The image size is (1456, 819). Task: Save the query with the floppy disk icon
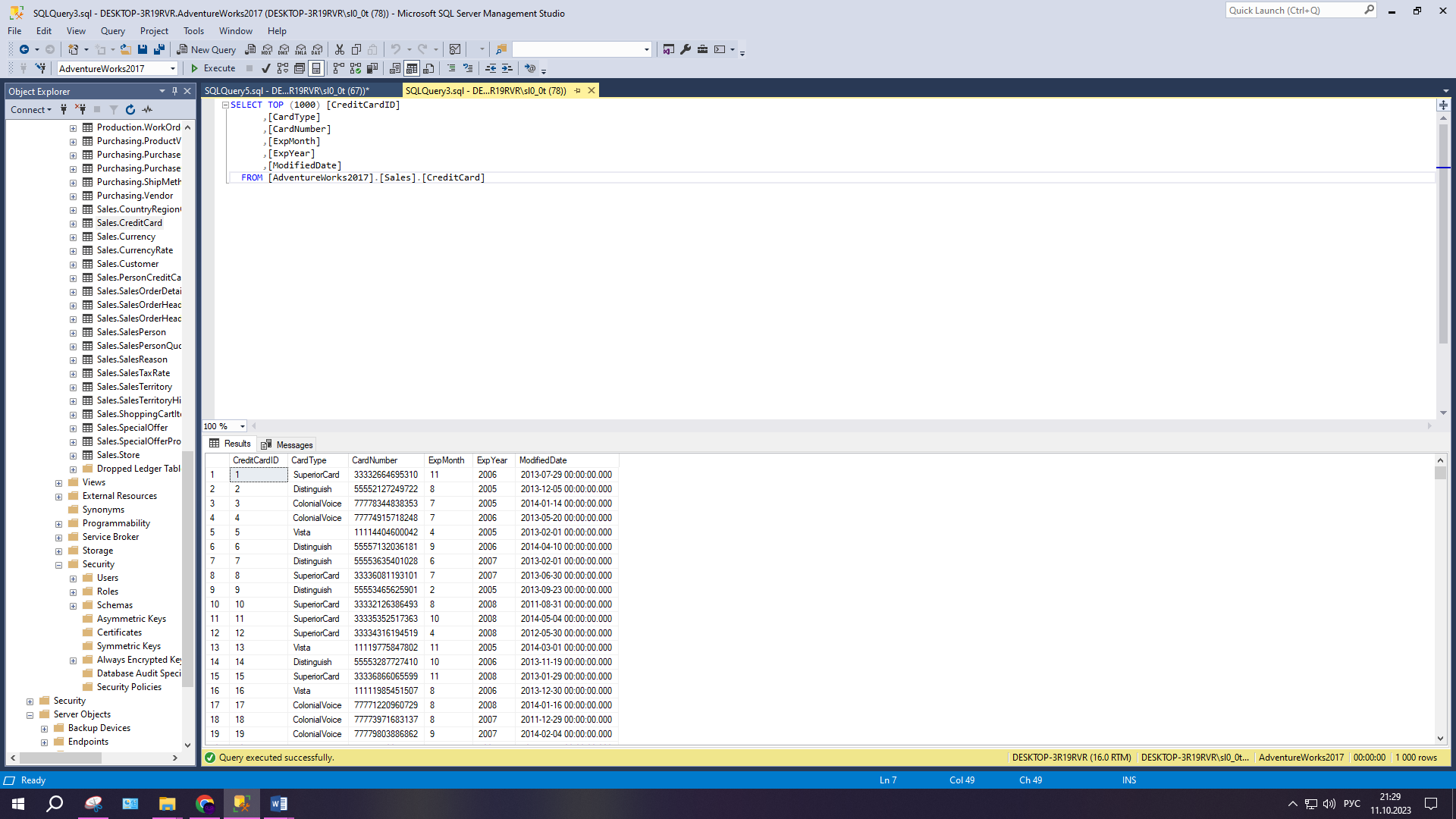(x=142, y=49)
